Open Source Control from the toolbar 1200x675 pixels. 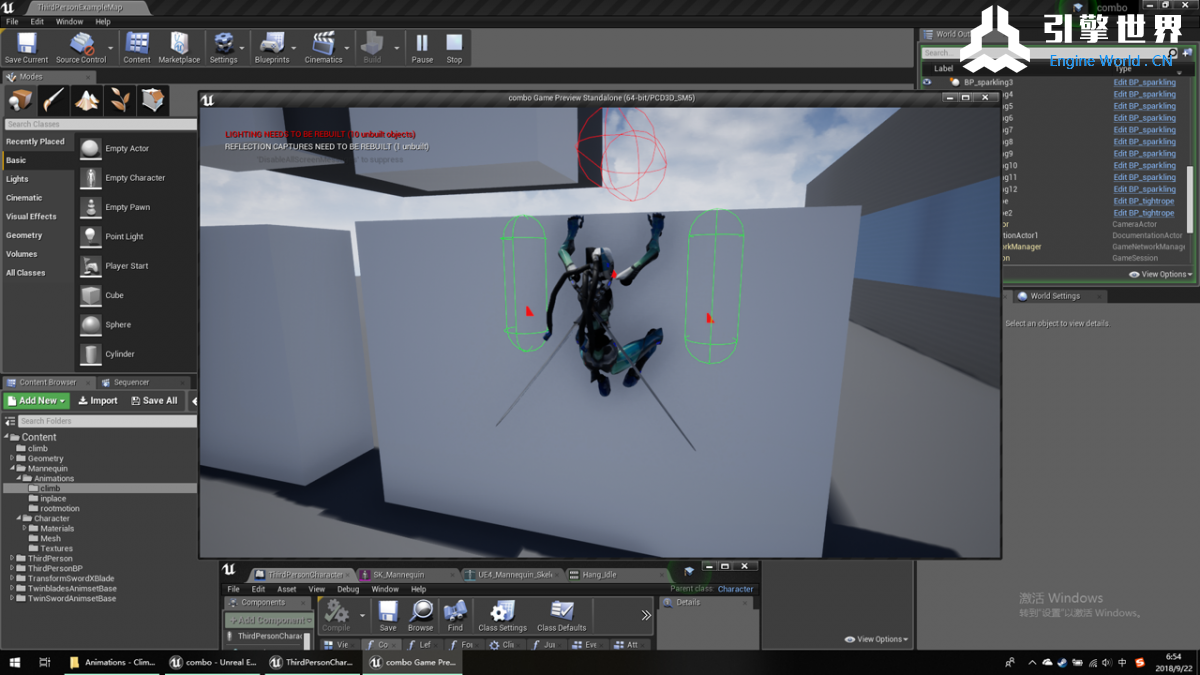click(x=80, y=47)
